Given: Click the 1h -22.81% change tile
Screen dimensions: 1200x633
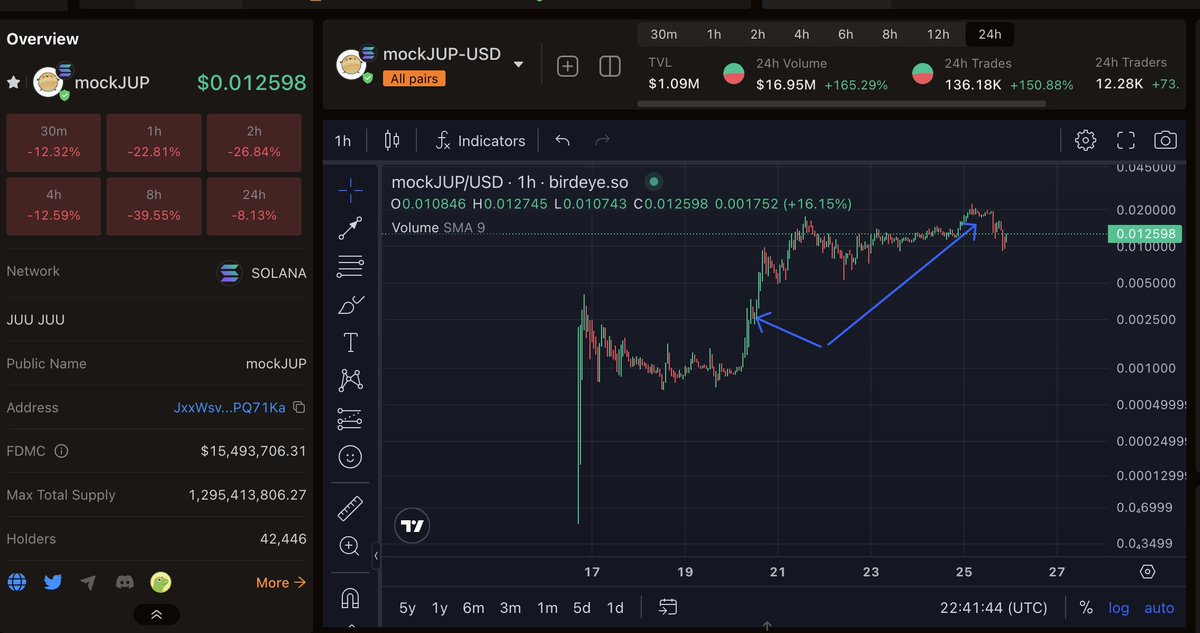Looking at the screenshot, I should pyautogui.click(x=154, y=142).
